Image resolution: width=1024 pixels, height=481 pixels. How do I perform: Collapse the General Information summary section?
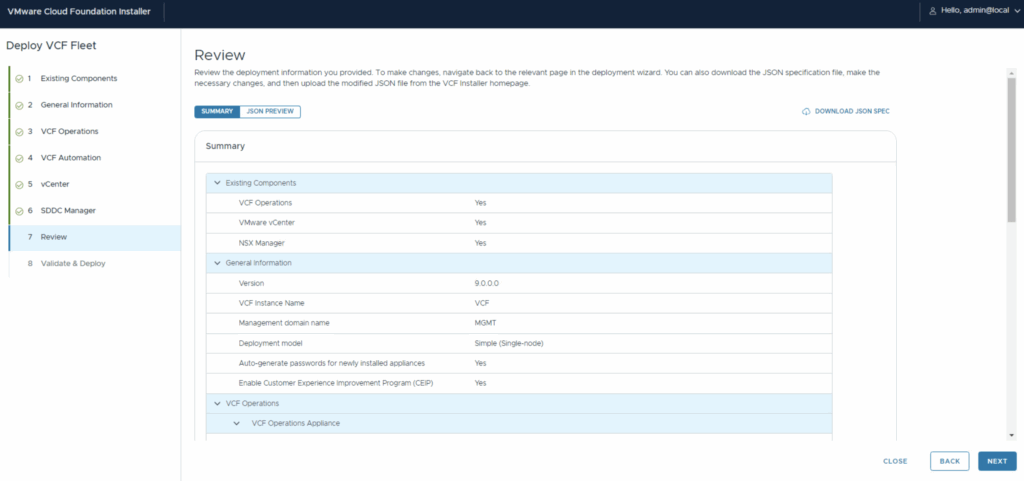pyautogui.click(x=217, y=263)
